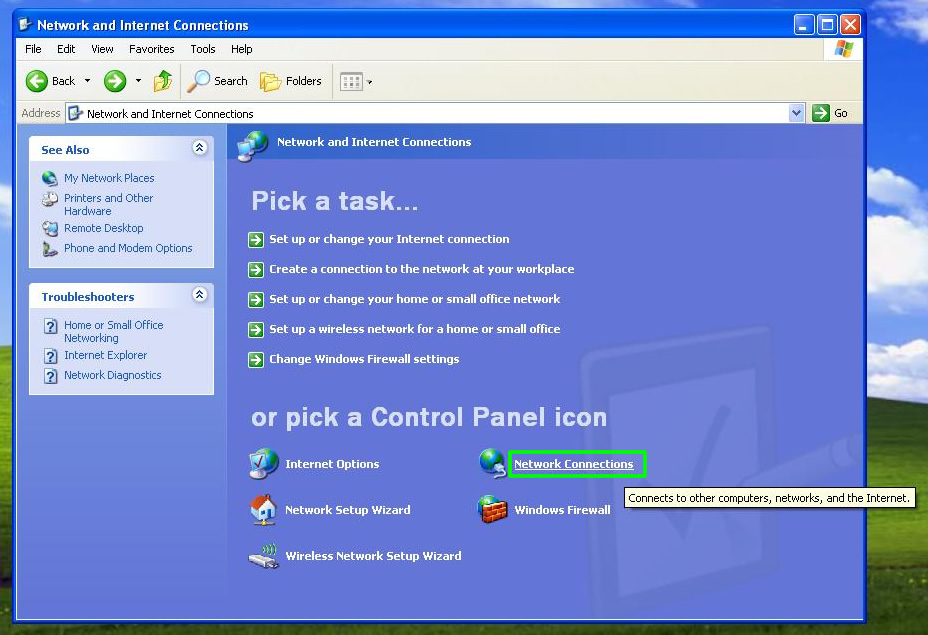
Task: Open the Internet Explorer troubleshooter link
Action: coord(105,356)
